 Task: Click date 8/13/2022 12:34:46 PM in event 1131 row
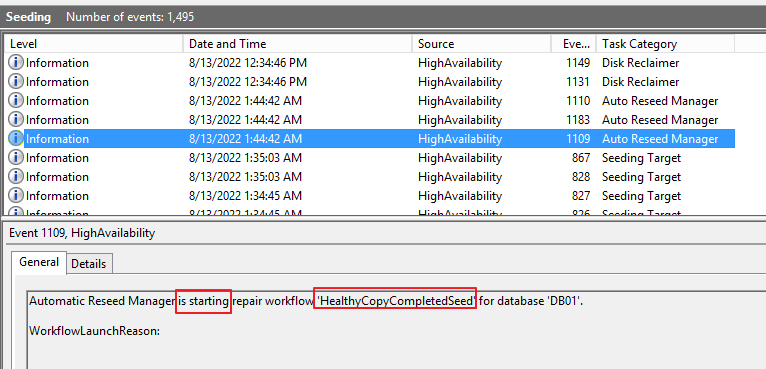248,82
